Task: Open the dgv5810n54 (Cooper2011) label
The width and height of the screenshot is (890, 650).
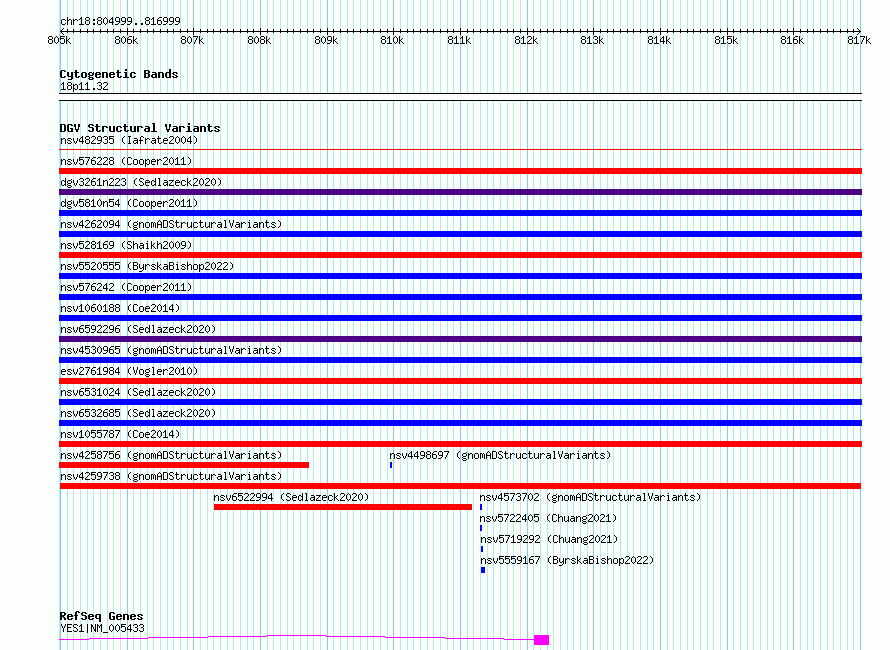Action: point(129,203)
